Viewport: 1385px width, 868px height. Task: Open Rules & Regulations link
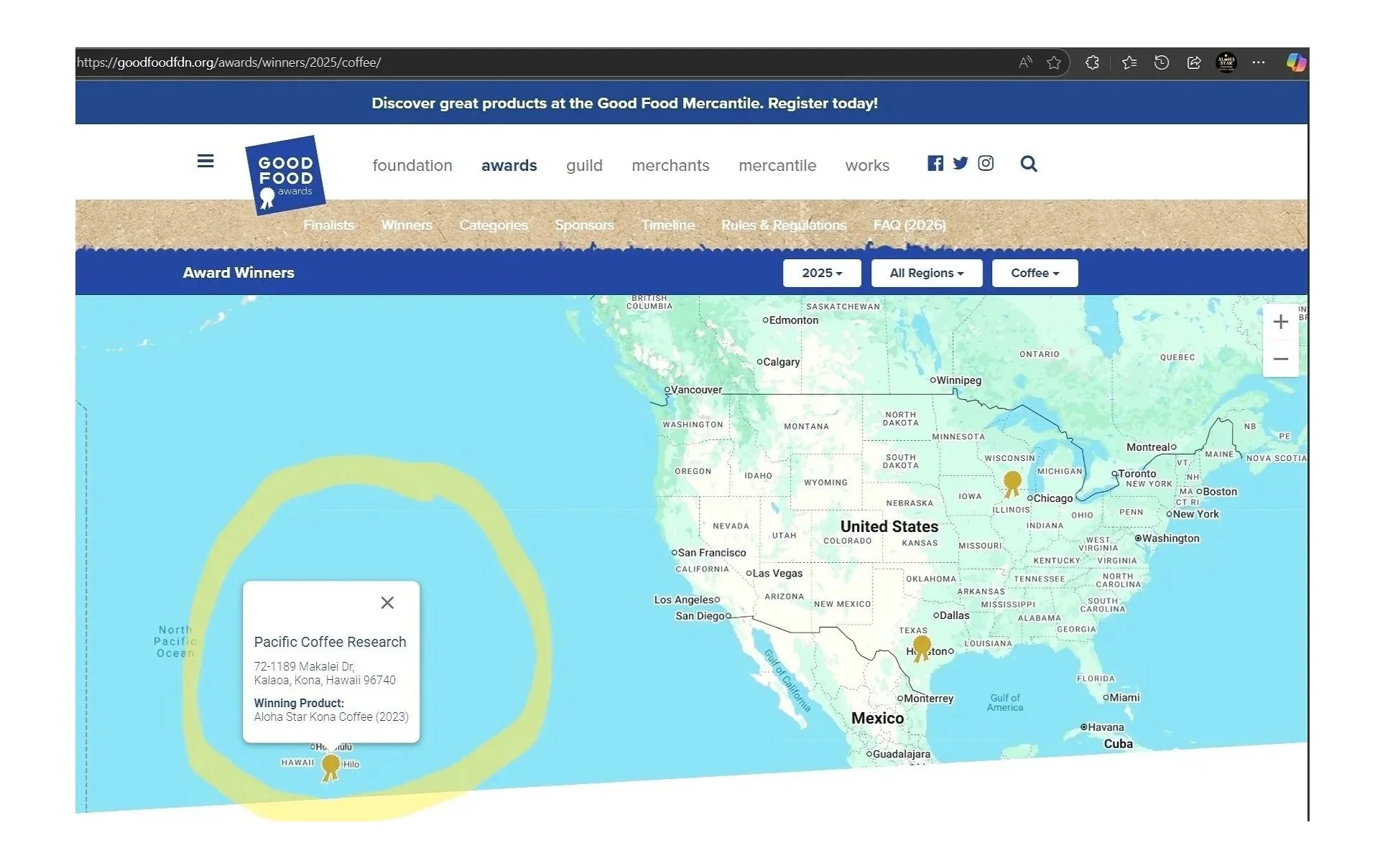(x=784, y=225)
